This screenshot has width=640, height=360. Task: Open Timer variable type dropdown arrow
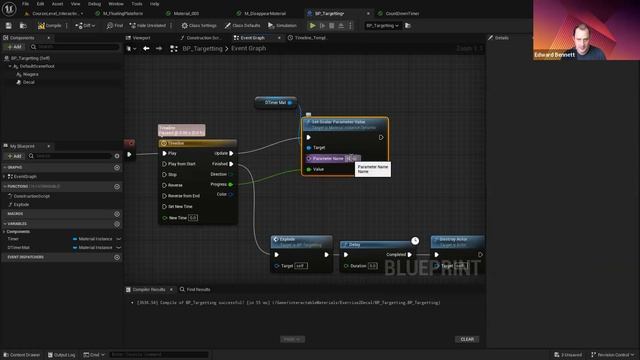pyautogui.click(x=119, y=239)
